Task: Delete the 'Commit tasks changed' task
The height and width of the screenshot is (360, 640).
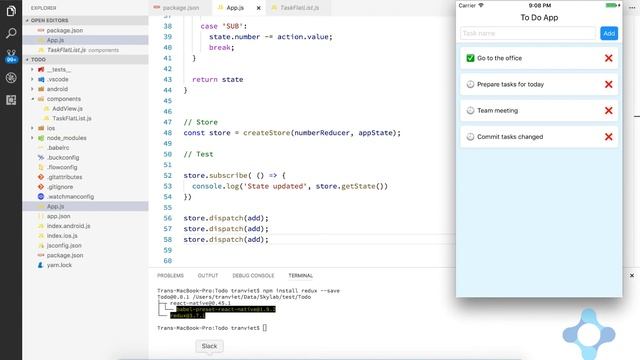Action: (x=609, y=137)
